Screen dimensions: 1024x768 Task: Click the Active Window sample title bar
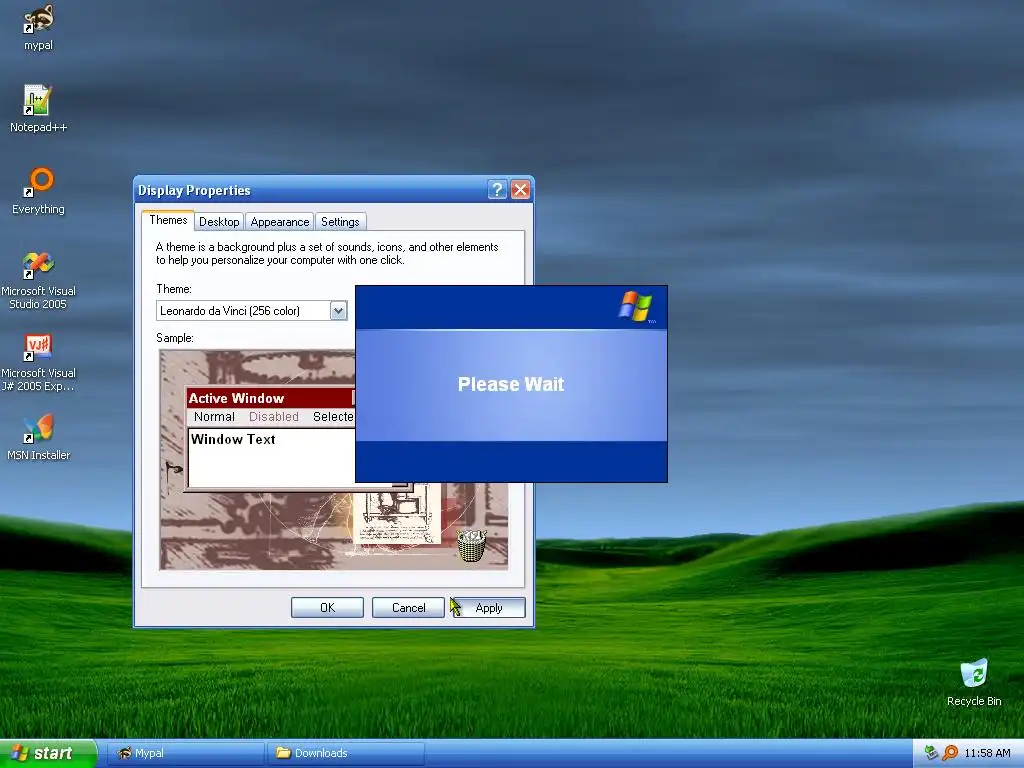[270, 398]
